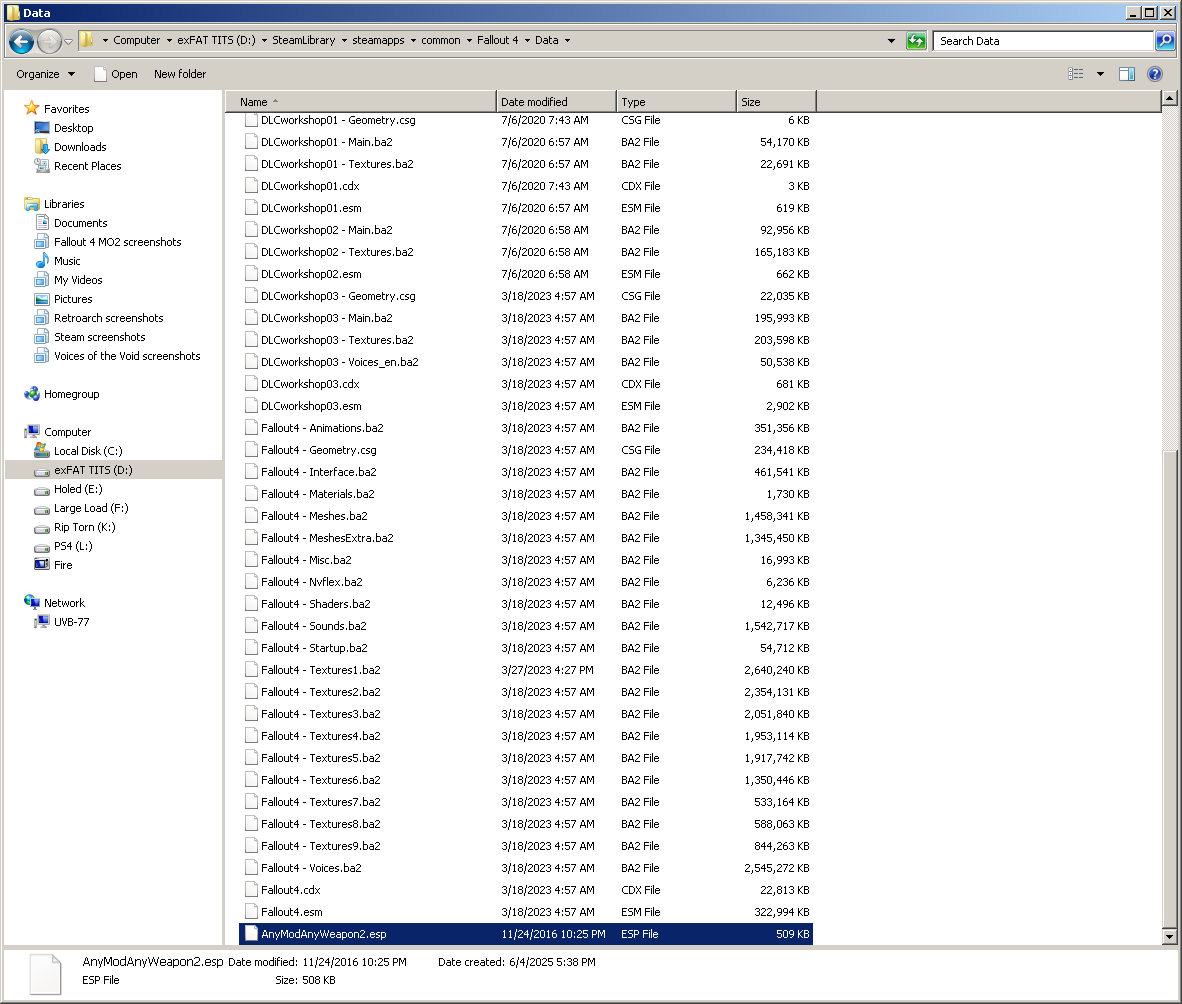
Task: Open the Organize menu
Action: [45, 74]
